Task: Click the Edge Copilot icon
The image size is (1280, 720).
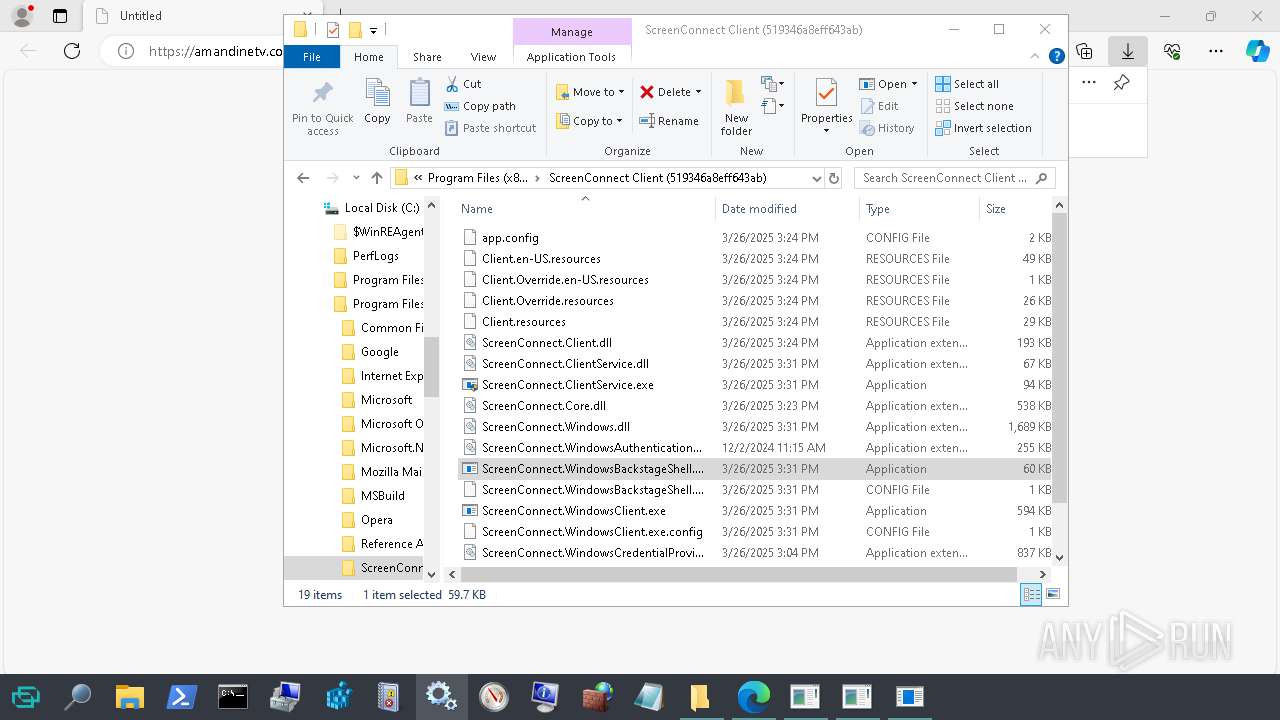Action: point(1257,50)
